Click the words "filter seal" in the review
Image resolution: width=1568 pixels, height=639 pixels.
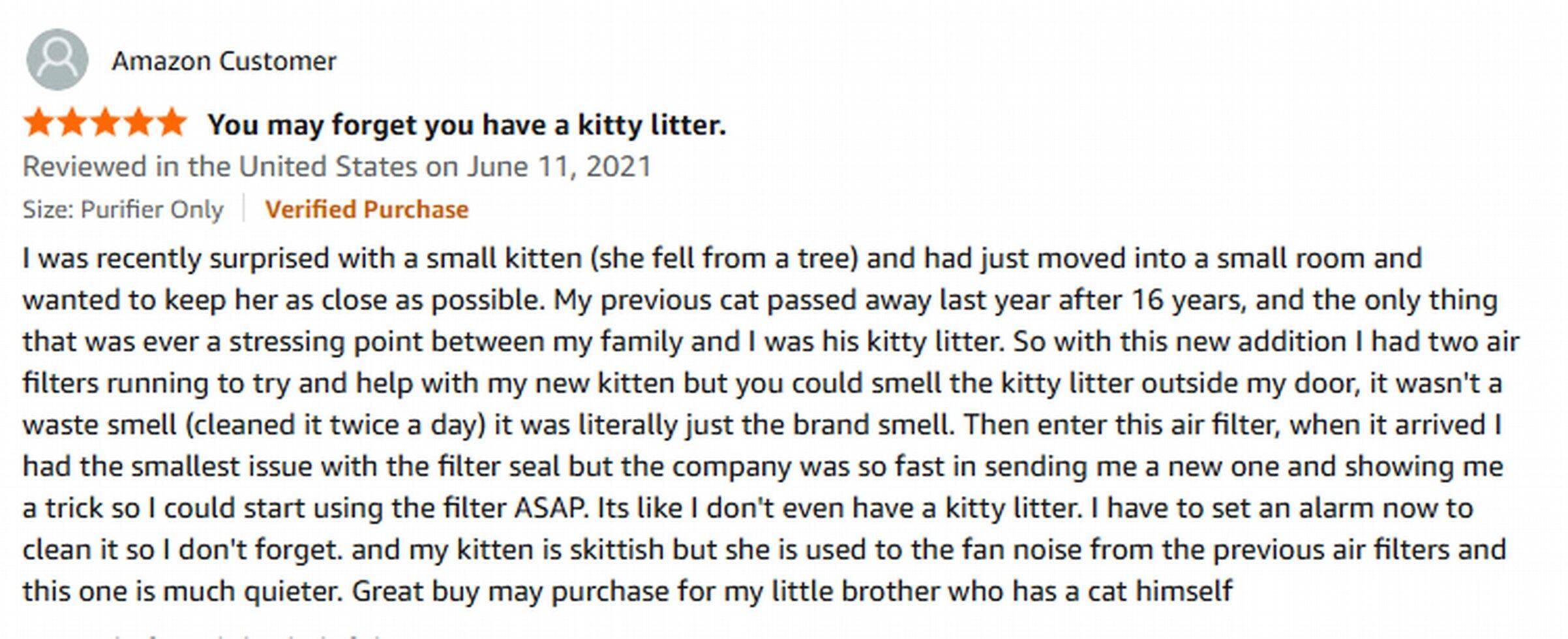click(x=498, y=467)
